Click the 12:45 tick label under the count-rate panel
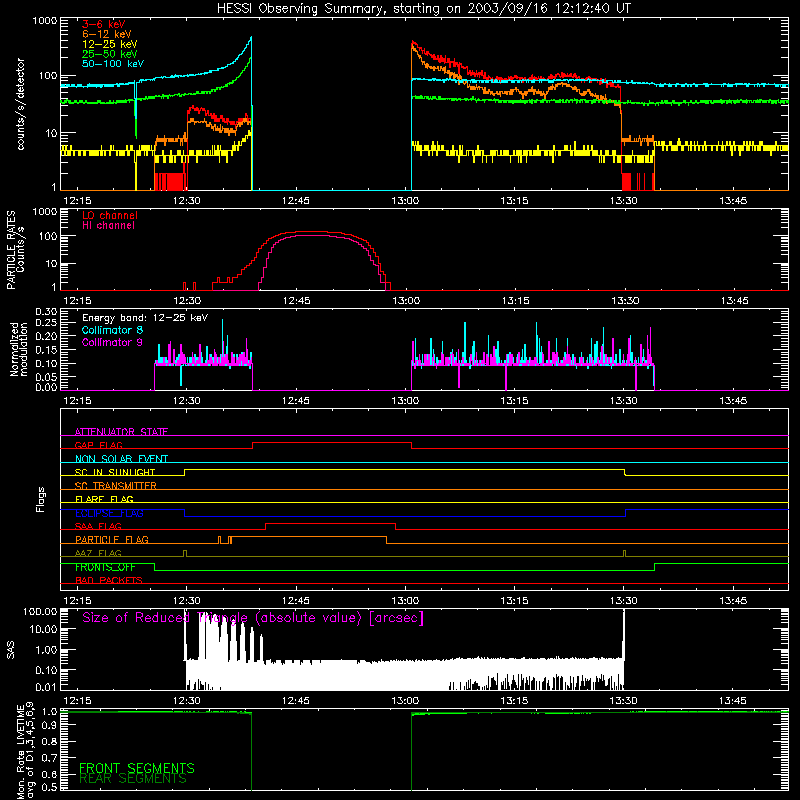Viewport: 800px width, 800px height. click(296, 201)
